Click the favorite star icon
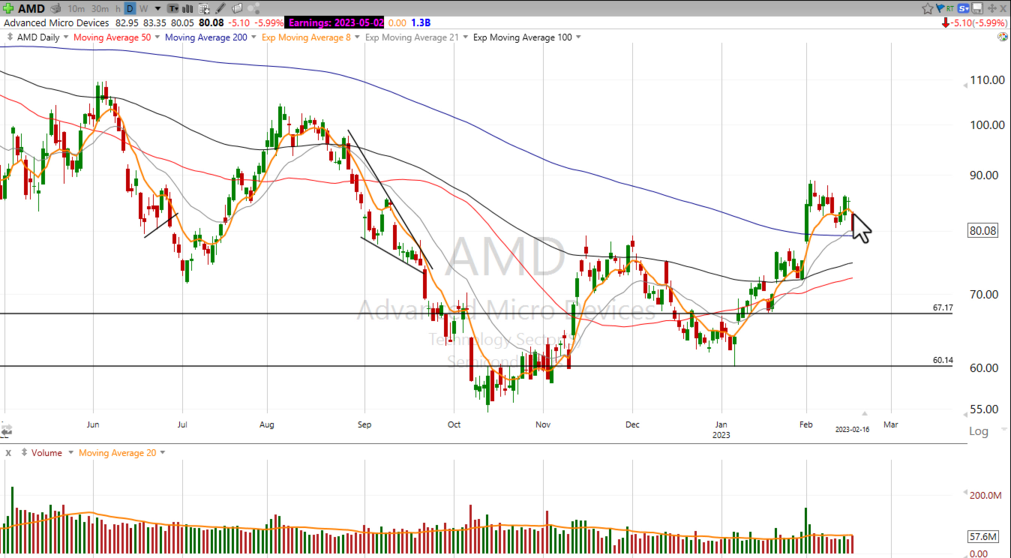 [927, 8]
